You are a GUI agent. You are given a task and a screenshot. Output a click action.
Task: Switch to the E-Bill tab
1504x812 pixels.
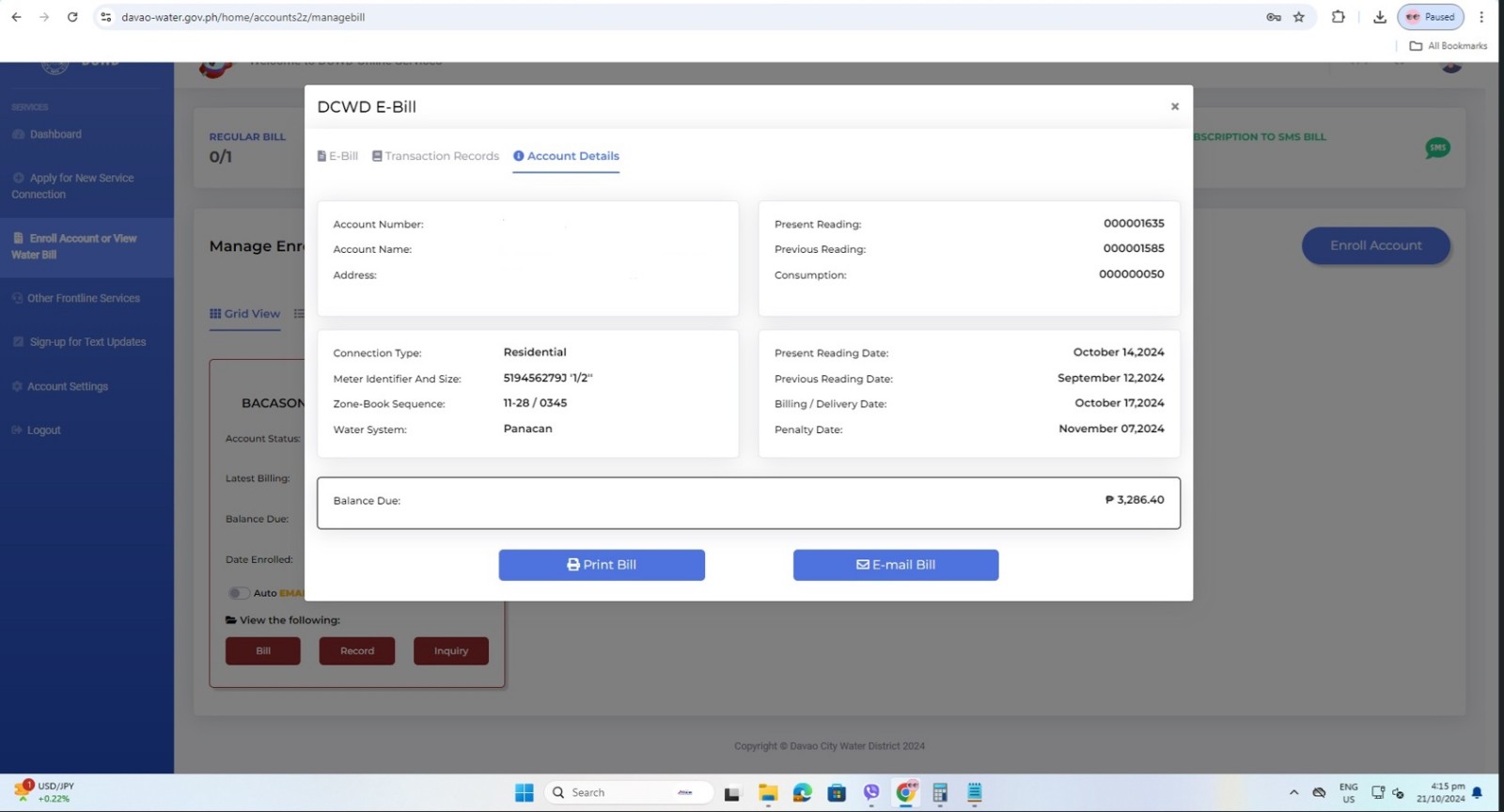tap(337, 156)
